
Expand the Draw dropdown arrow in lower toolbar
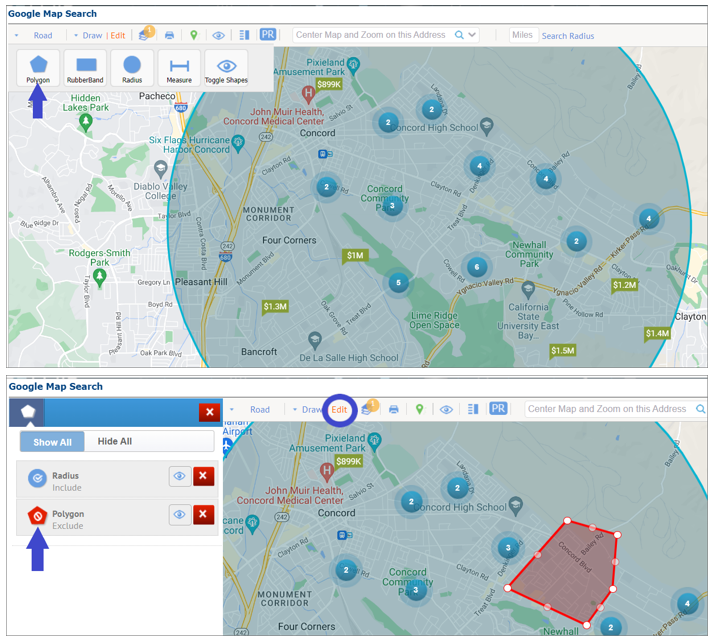point(295,410)
